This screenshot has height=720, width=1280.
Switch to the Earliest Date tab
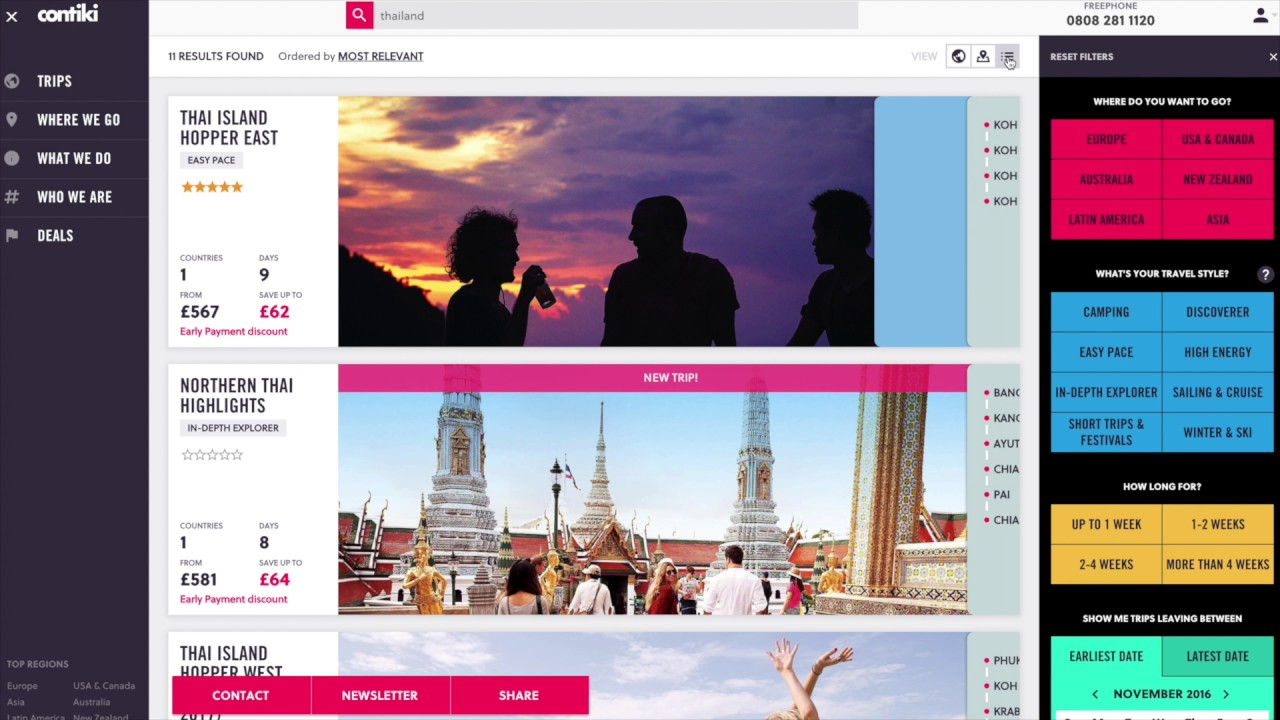[1106, 656]
